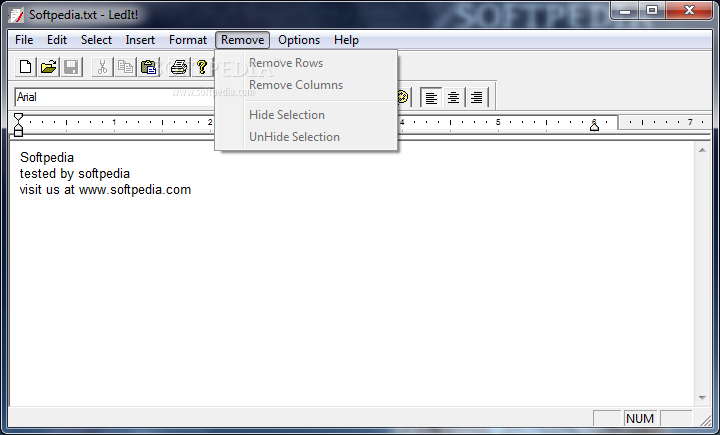The width and height of the screenshot is (720, 435).
Task: Choose Hide Selection from the menu
Action: point(306,115)
